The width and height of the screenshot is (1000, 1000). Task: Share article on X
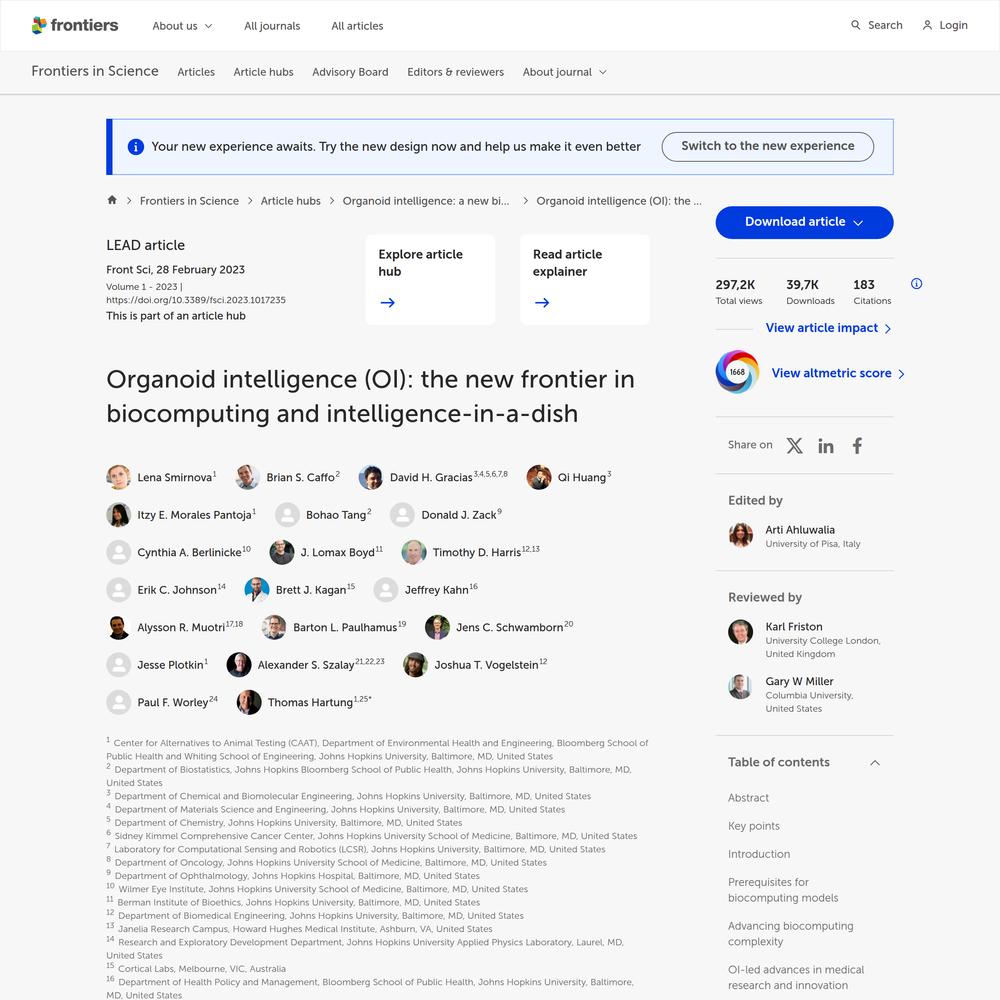coord(794,446)
